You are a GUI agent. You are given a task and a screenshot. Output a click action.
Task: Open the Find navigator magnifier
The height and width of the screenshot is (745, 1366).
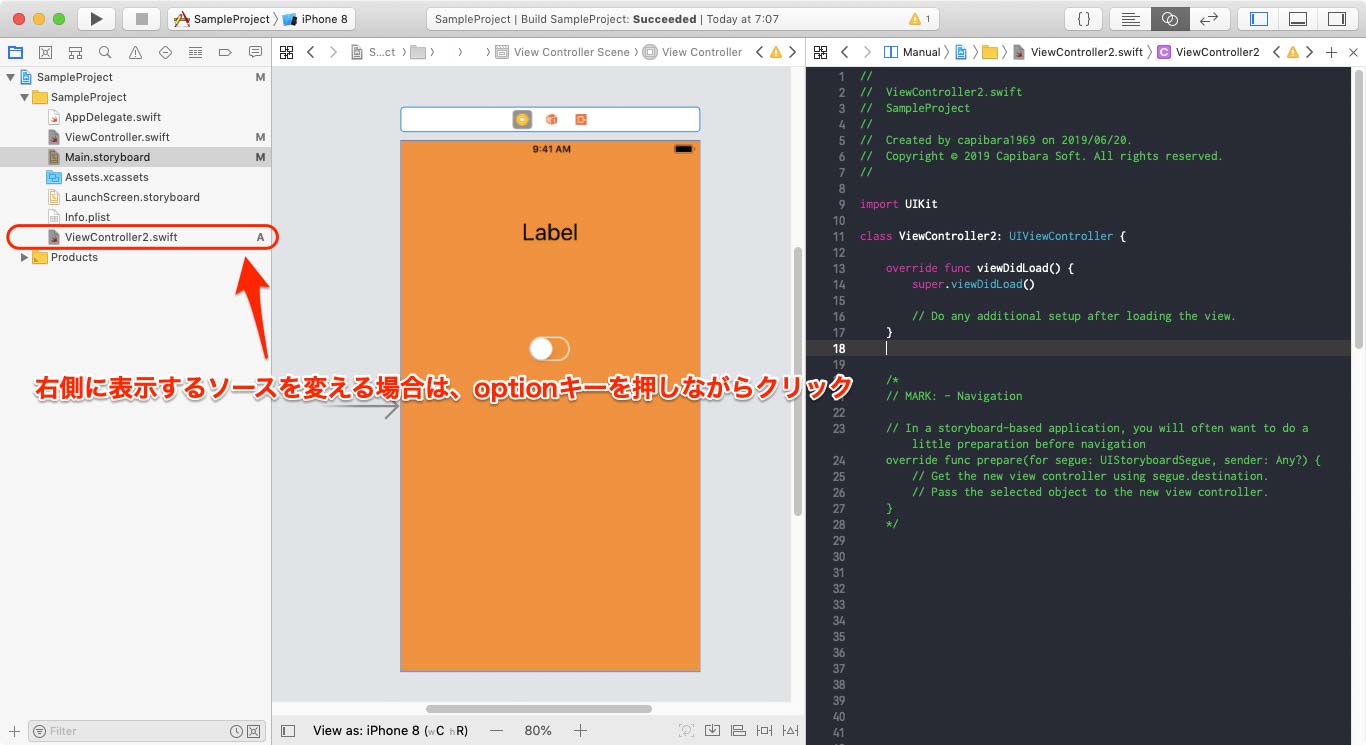[105, 52]
